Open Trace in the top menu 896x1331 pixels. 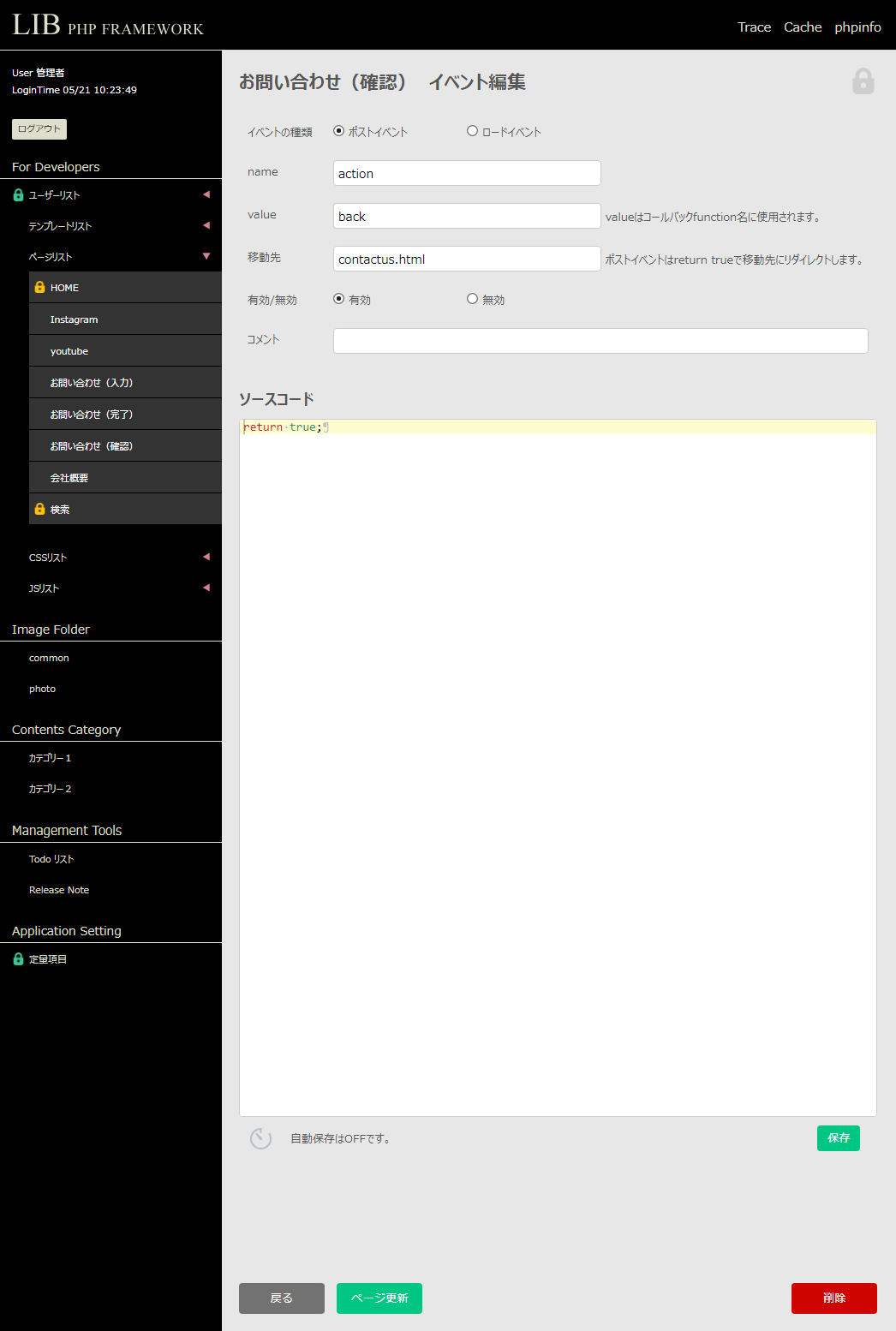click(754, 27)
